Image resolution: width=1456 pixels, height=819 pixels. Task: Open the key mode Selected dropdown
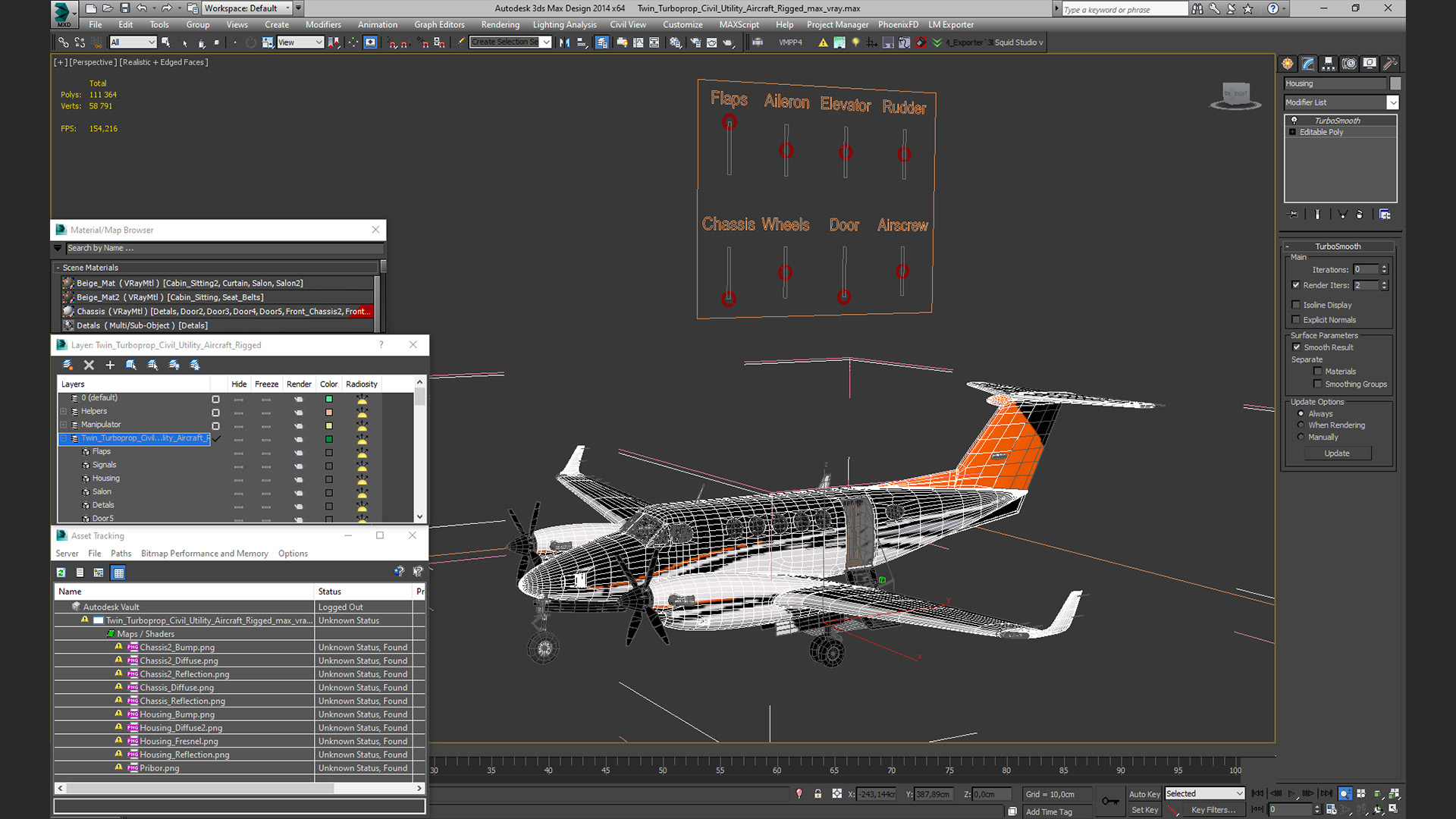coord(1205,794)
